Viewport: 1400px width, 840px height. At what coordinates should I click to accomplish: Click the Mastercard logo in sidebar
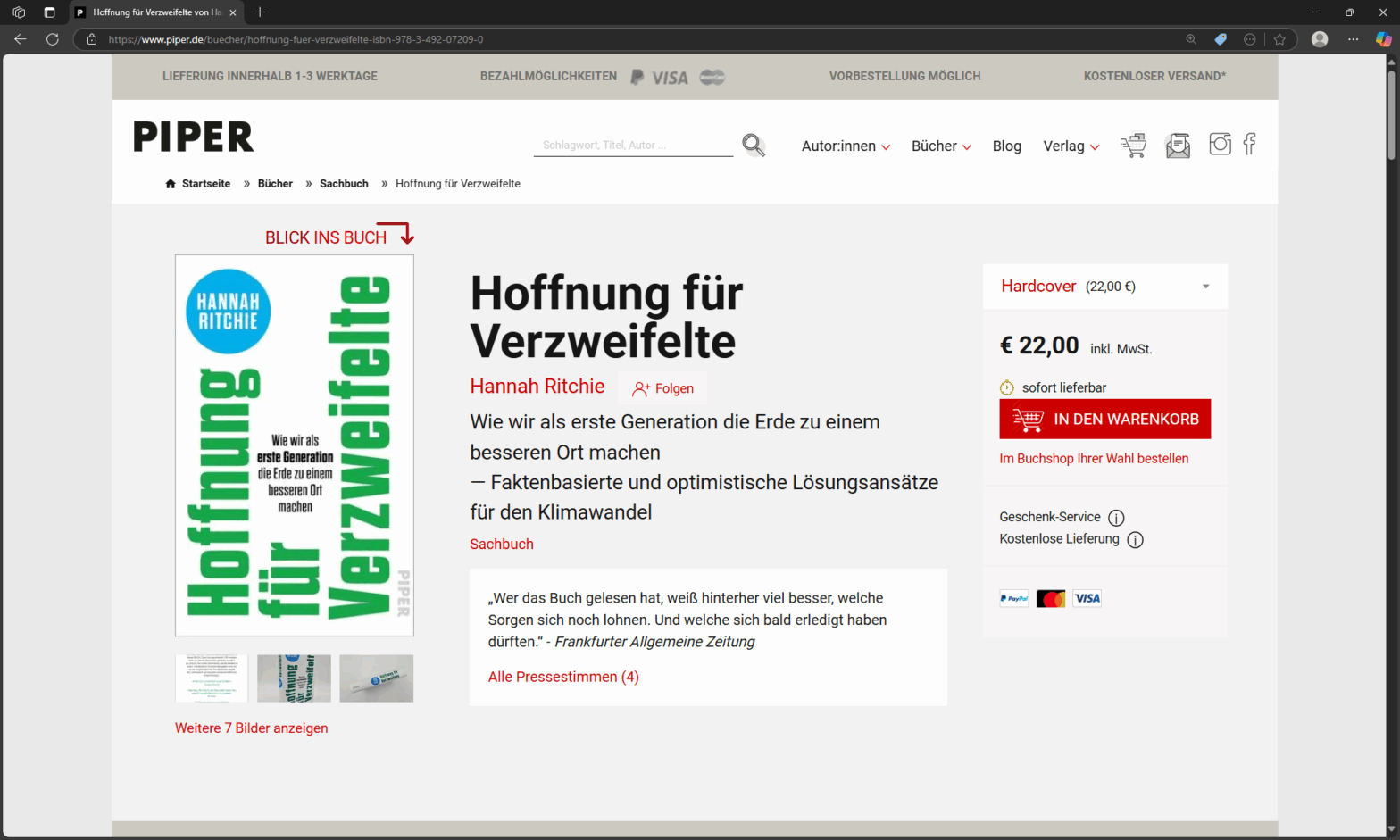1051,598
